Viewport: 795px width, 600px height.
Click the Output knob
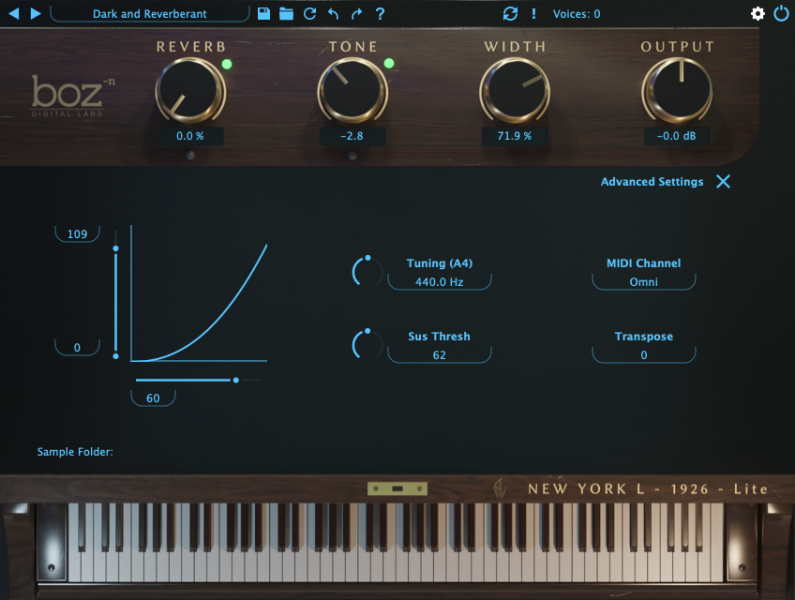678,91
